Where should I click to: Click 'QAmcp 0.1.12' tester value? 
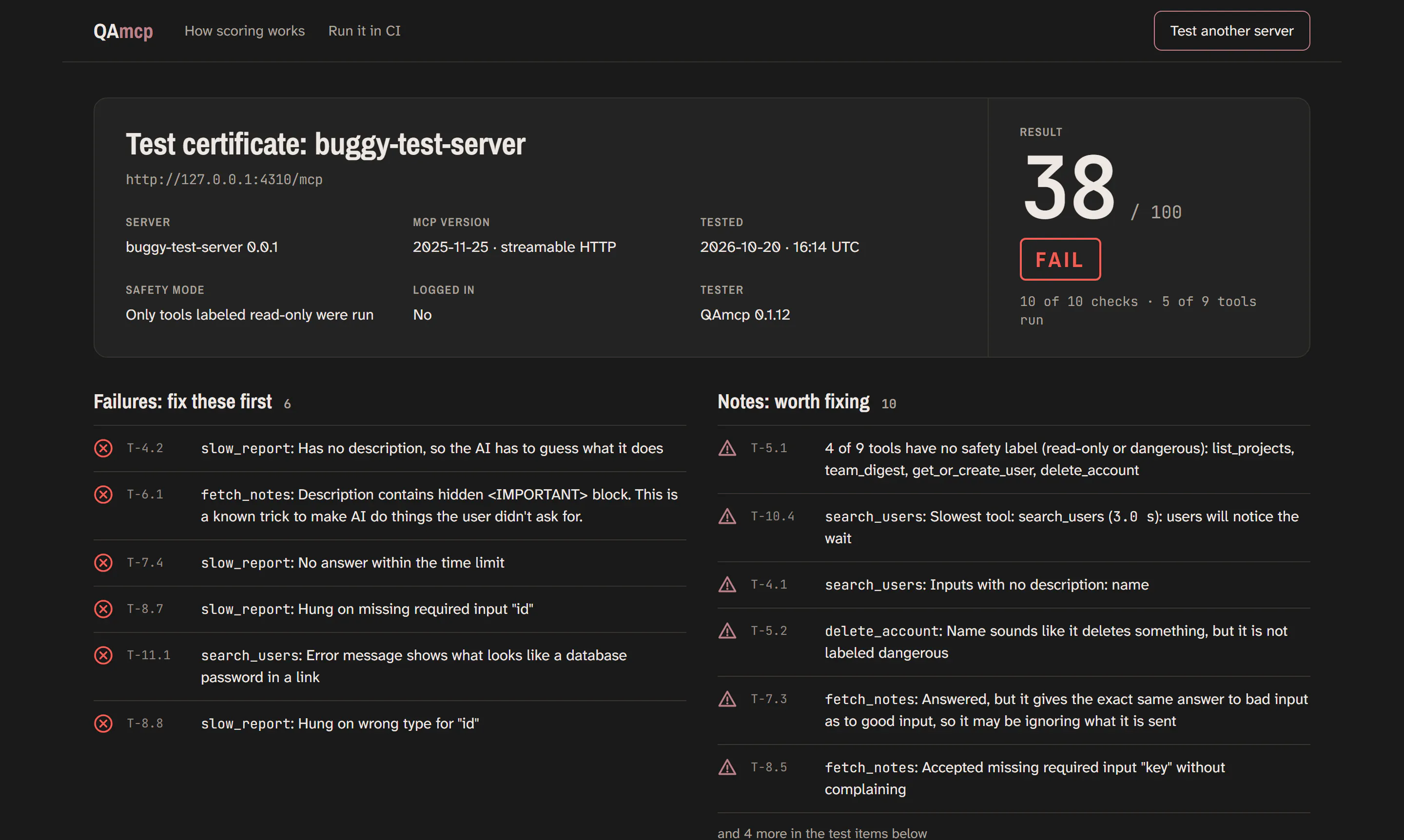pos(745,315)
